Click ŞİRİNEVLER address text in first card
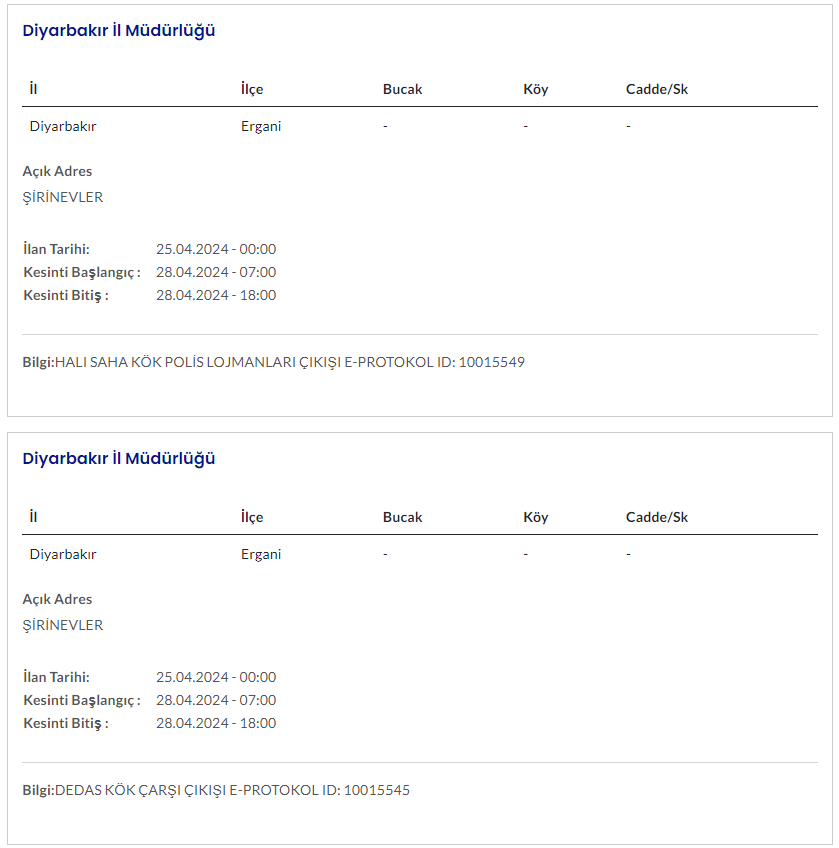Image resolution: width=839 pixels, height=848 pixels. 63,197
